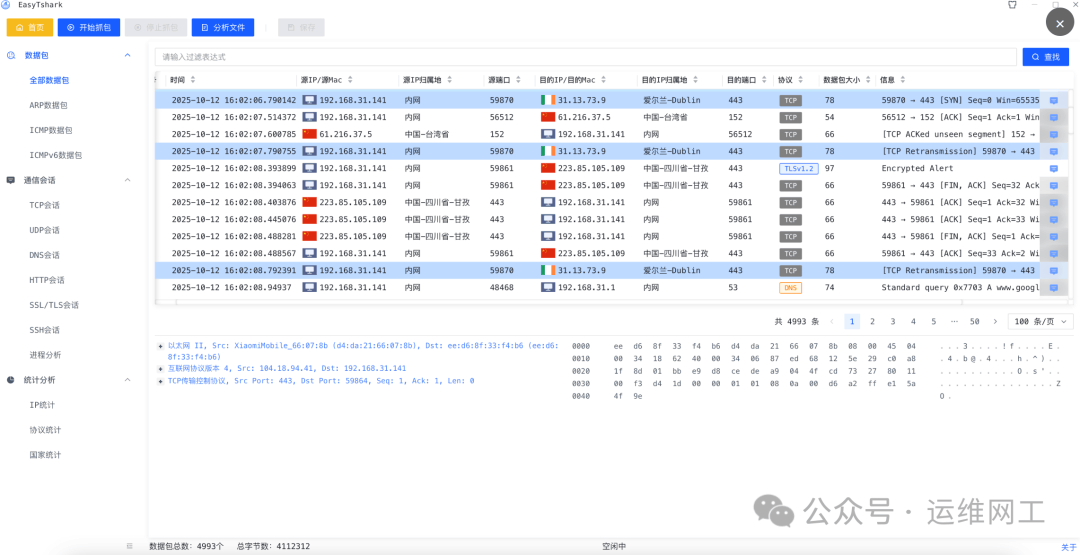Expand the TCP传输控制协议 tree node
This screenshot has height=555, width=1080.
coord(160,381)
